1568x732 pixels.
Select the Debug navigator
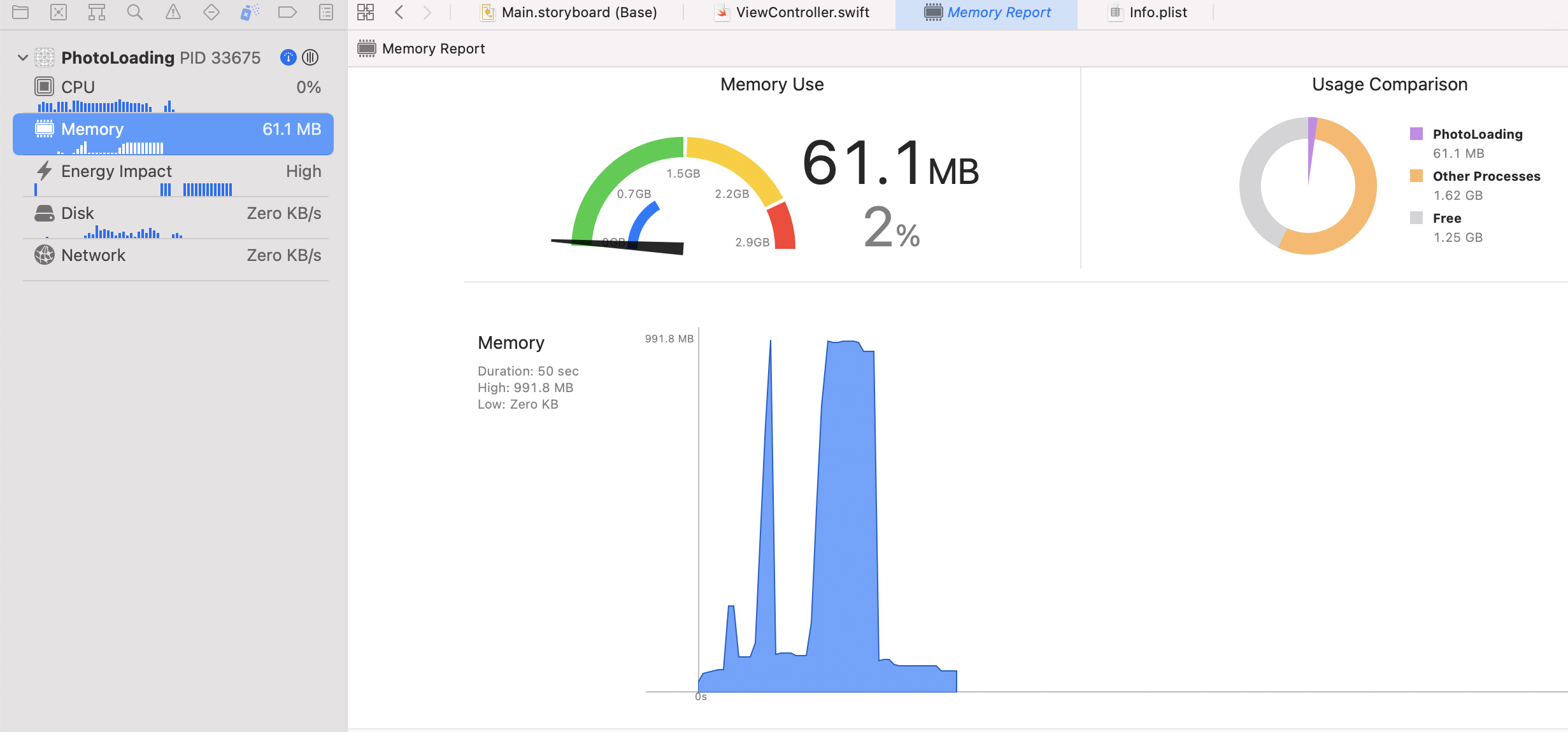(x=250, y=11)
